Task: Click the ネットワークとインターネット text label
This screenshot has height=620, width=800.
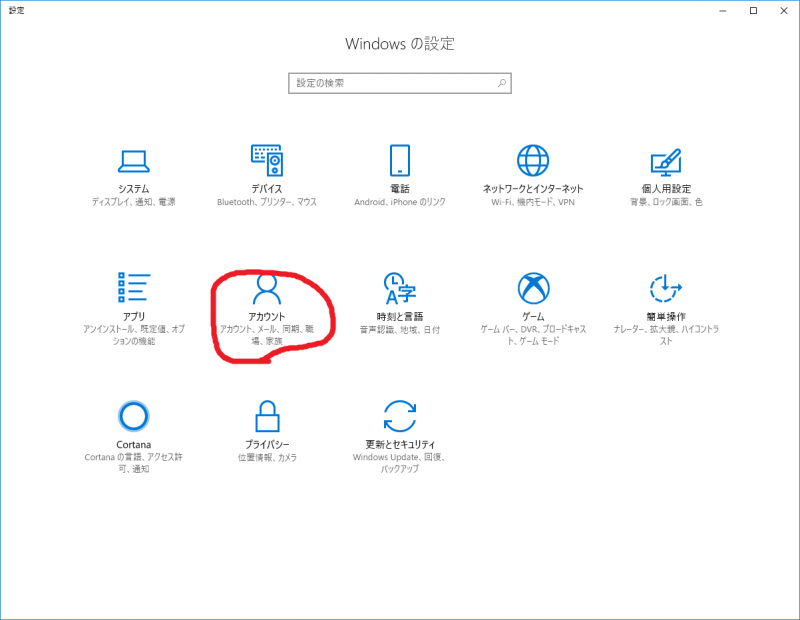Action: [533, 189]
